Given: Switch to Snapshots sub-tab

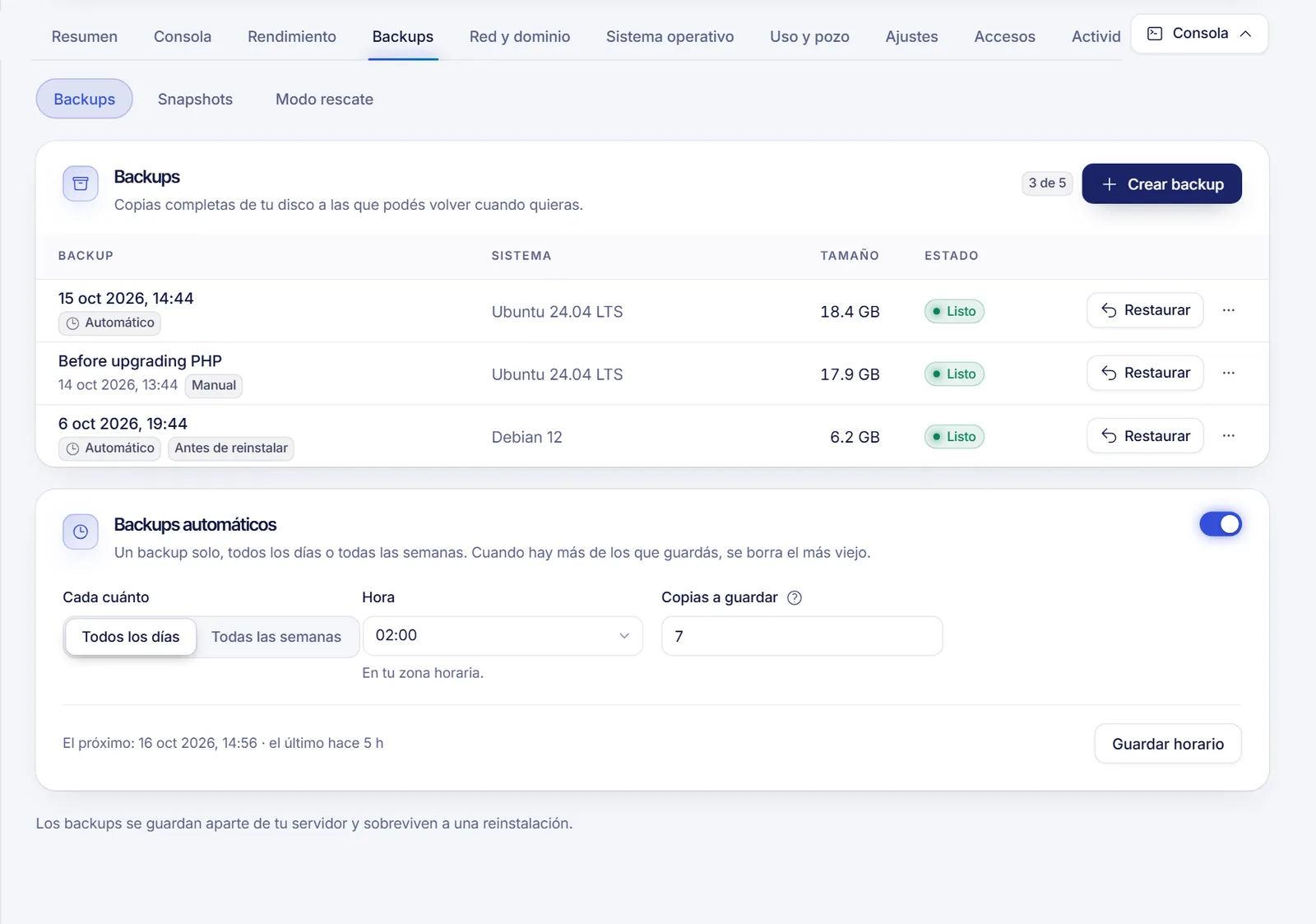Looking at the screenshot, I should [x=195, y=99].
